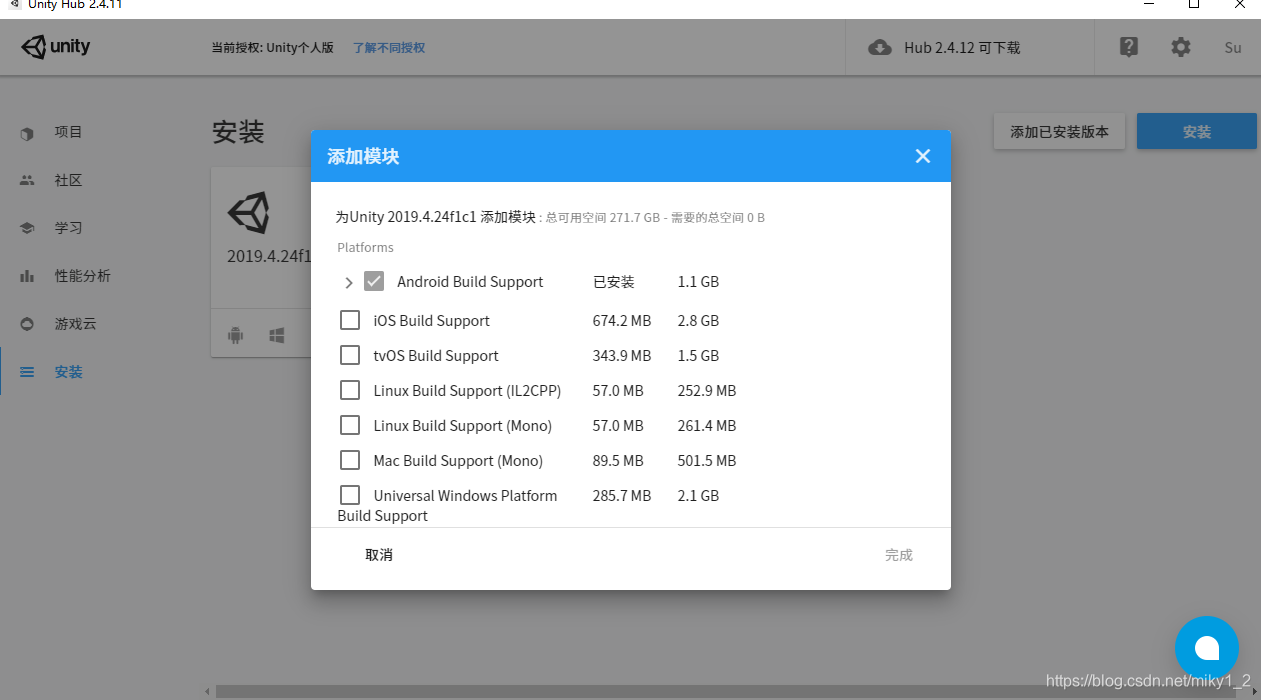
Task: Click the 安装 page heading
Action: click(238, 132)
